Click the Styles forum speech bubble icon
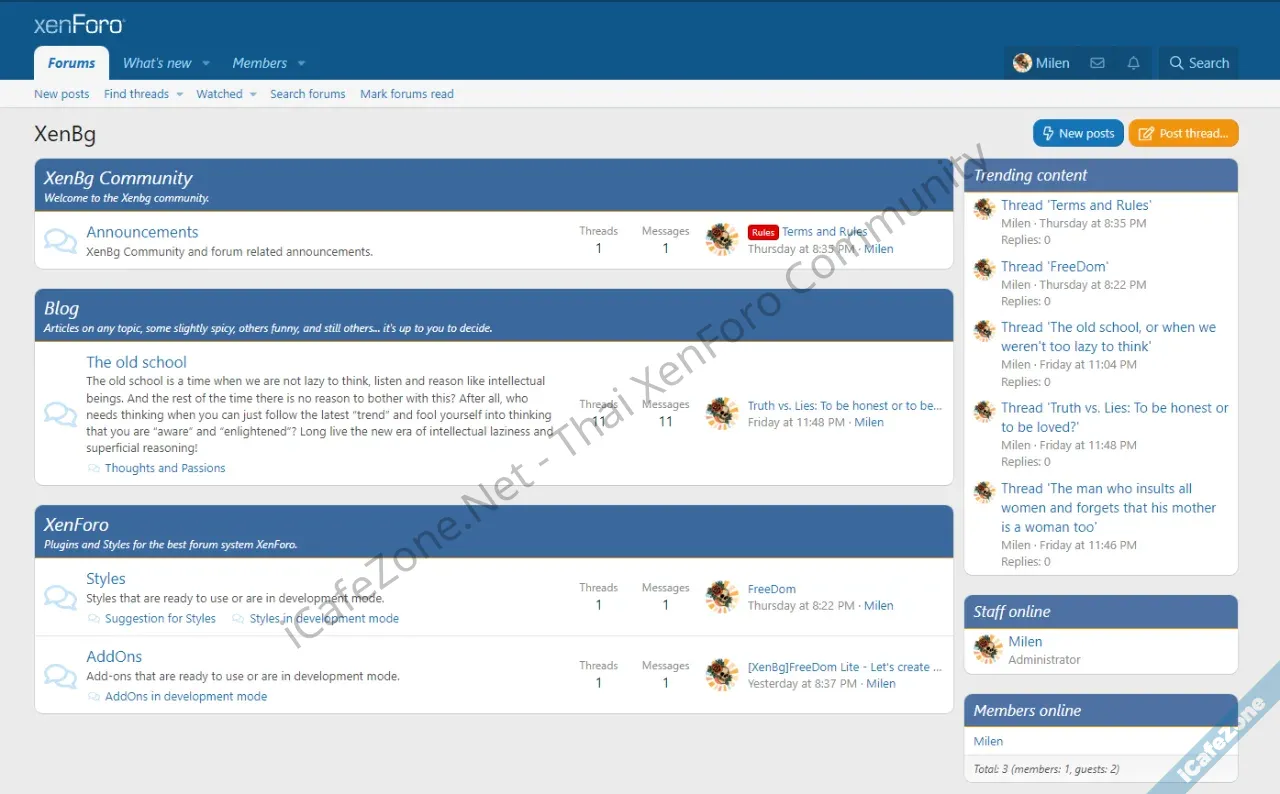Image resolution: width=1280 pixels, height=794 pixels. coord(60,597)
